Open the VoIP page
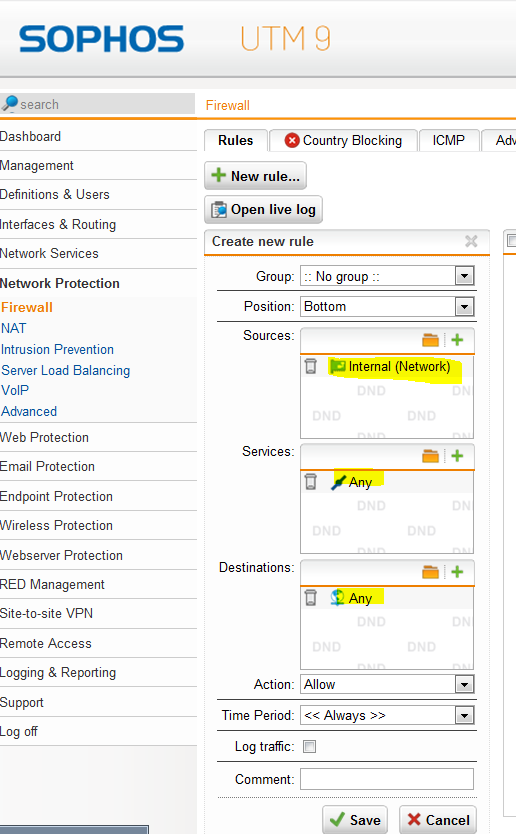Viewport: 516px width, 834px height. point(15,390)
